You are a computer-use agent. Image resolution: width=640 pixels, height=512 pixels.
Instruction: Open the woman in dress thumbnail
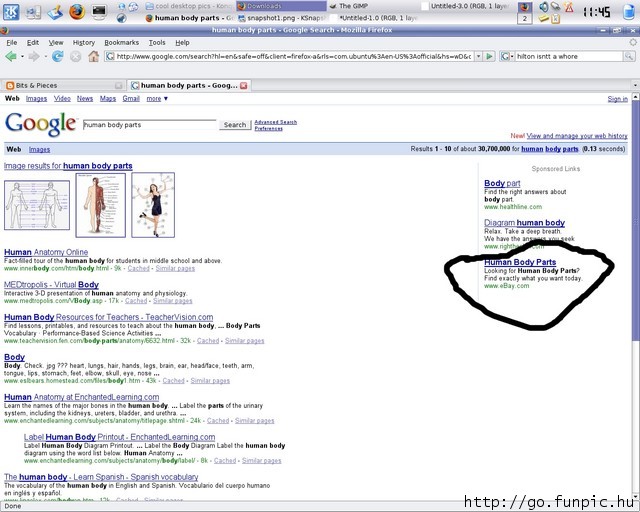(x=153, y=205)
